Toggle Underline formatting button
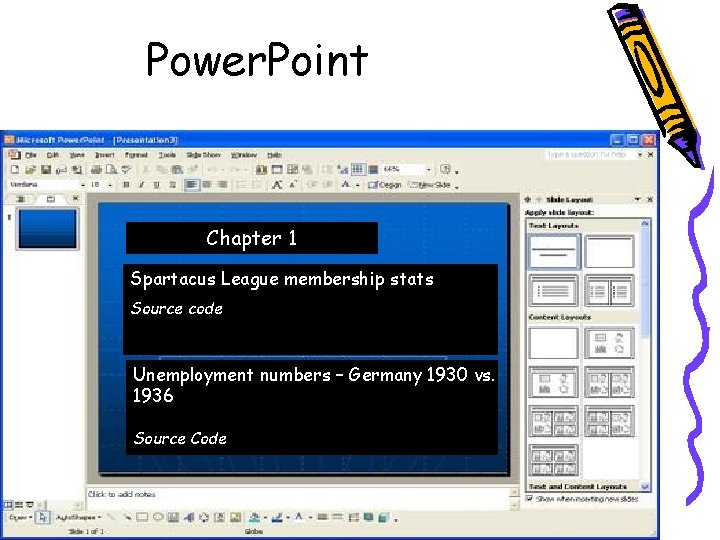The width and height of the screenshot is (720, 540). coord(157,185)
